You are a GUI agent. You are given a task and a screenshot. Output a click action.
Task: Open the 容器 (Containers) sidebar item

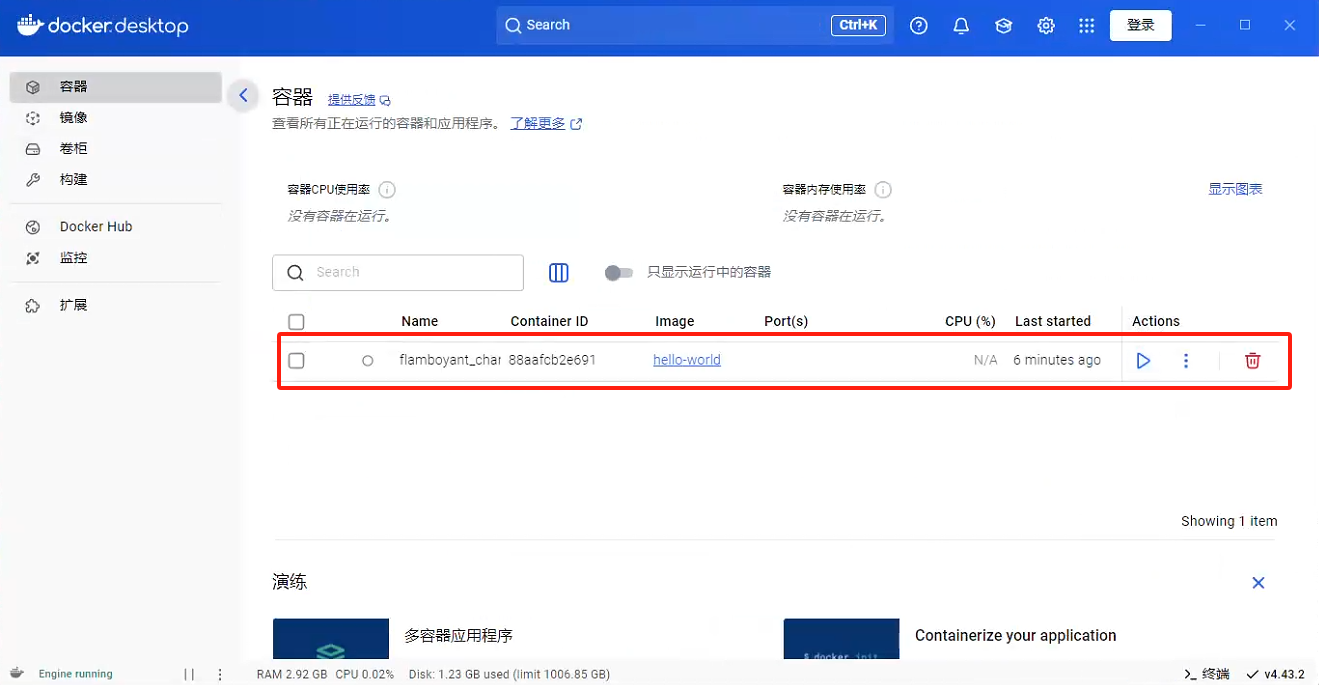(x=115, y=87)
